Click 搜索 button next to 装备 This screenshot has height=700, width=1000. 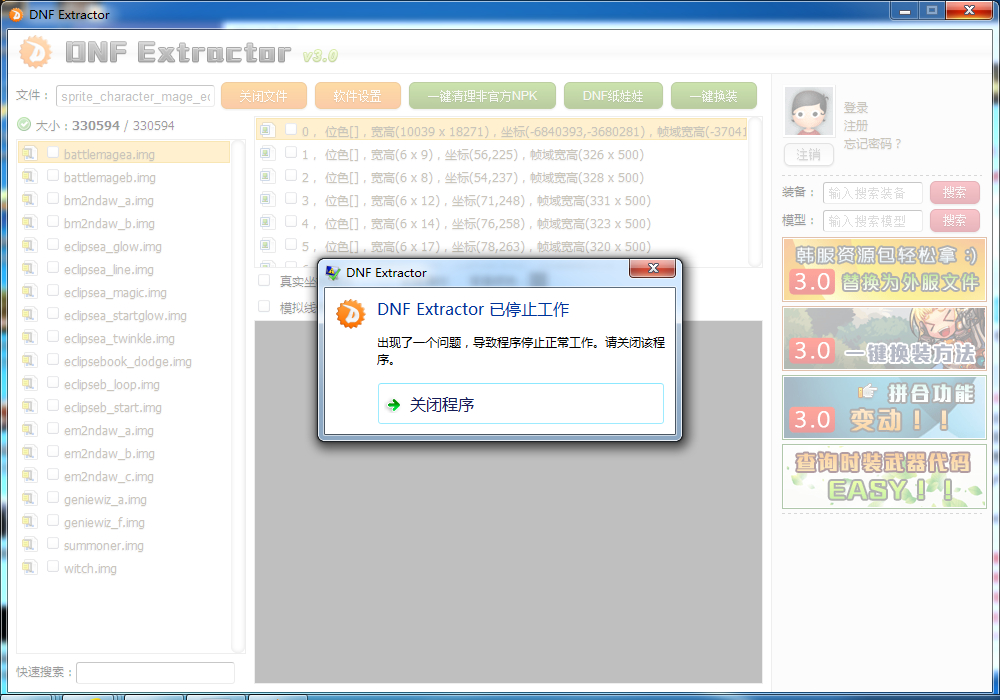(954, 193)
